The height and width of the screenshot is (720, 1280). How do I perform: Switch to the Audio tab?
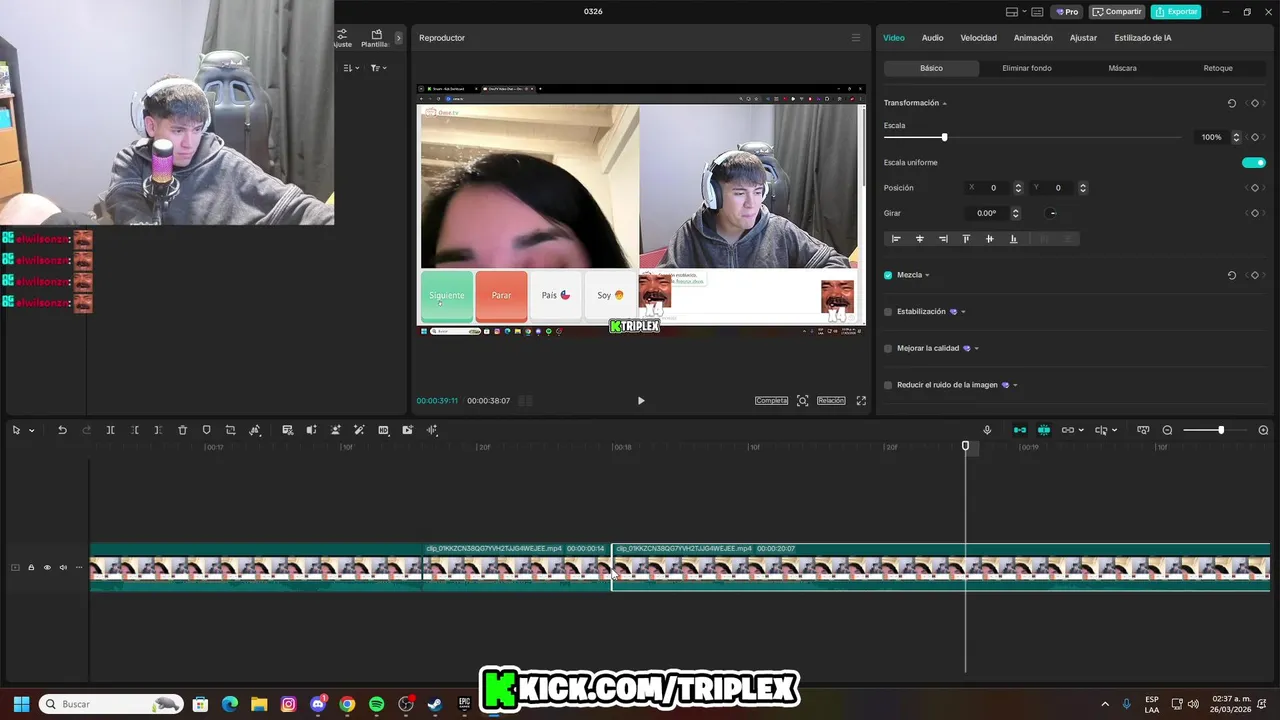(932, 38)
